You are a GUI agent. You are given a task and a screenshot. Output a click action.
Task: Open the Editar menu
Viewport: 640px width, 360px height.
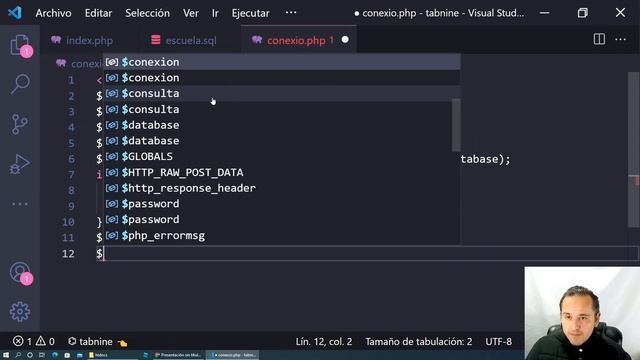point(98,13)
